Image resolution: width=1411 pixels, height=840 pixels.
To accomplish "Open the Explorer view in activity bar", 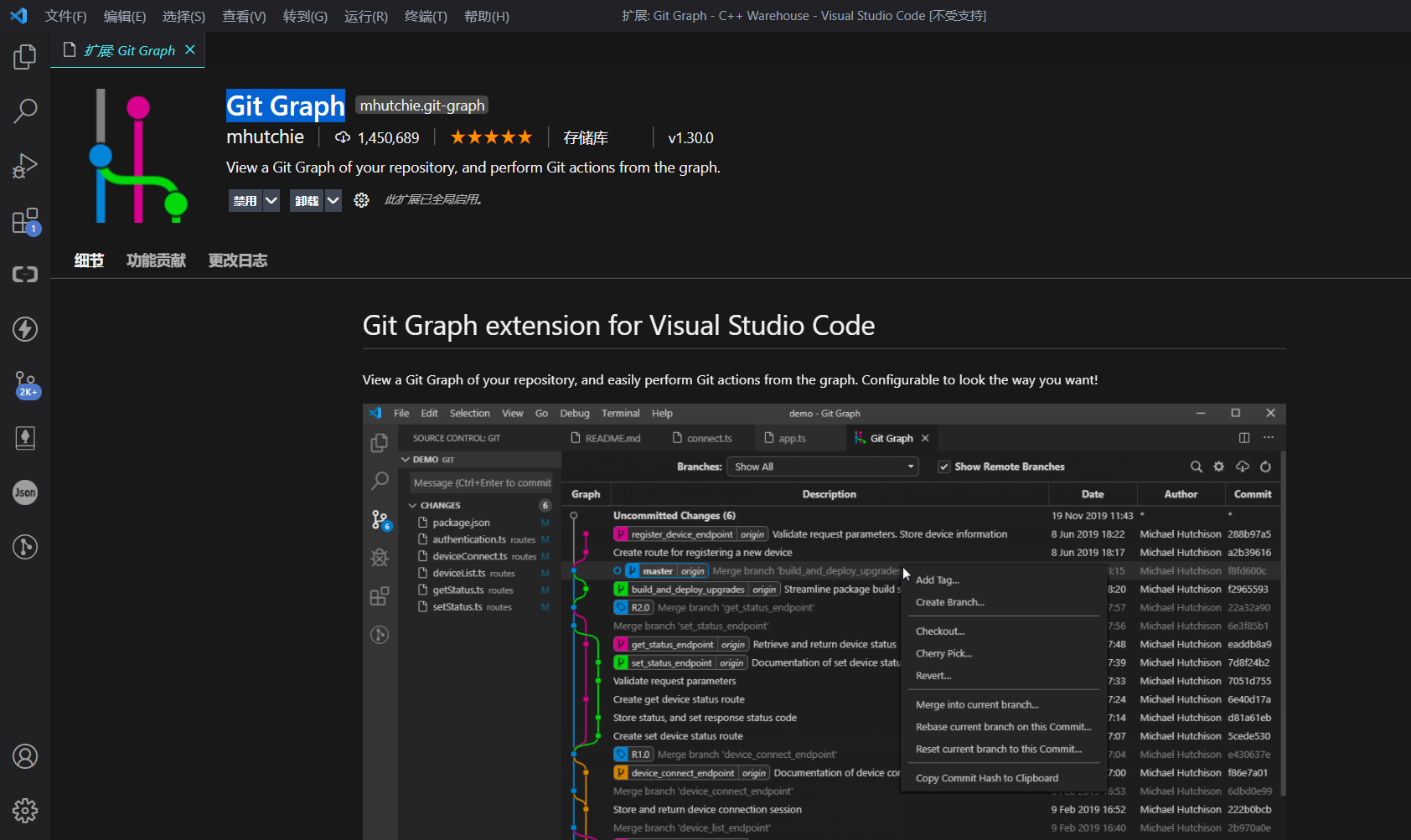I will pyautogui.click(x=25, y=57).
